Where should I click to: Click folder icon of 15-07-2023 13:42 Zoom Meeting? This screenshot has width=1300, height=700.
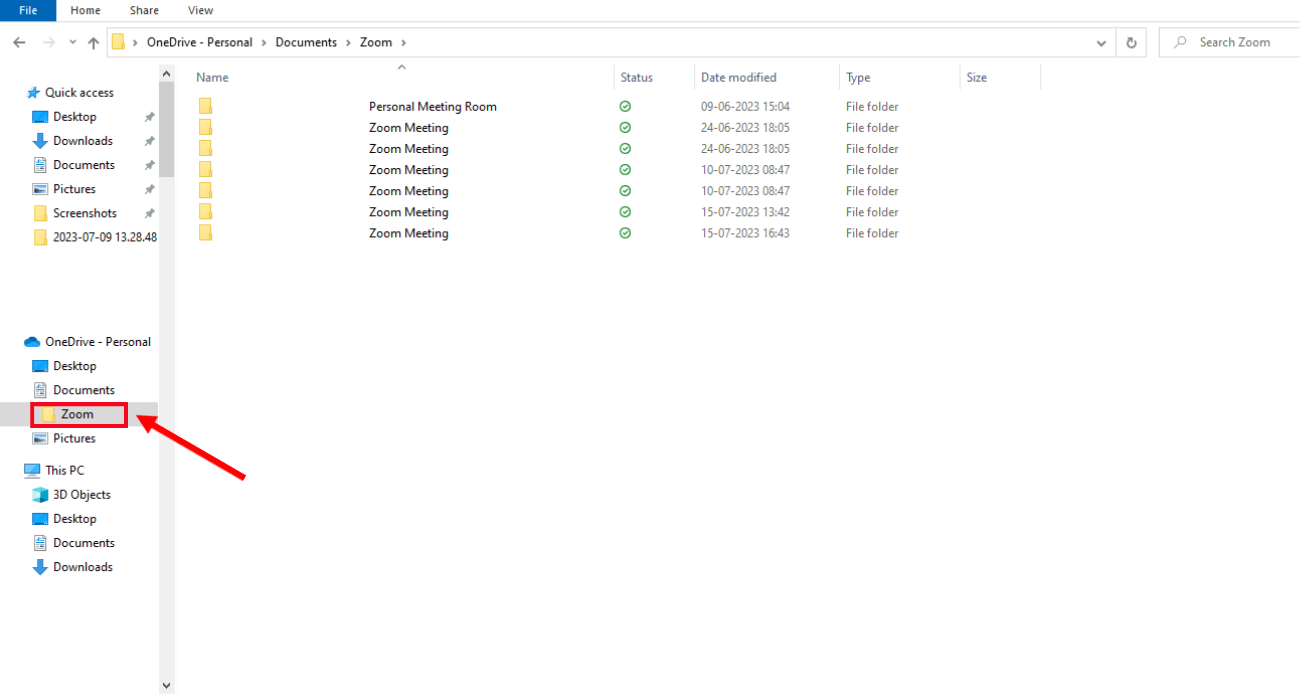205,212
